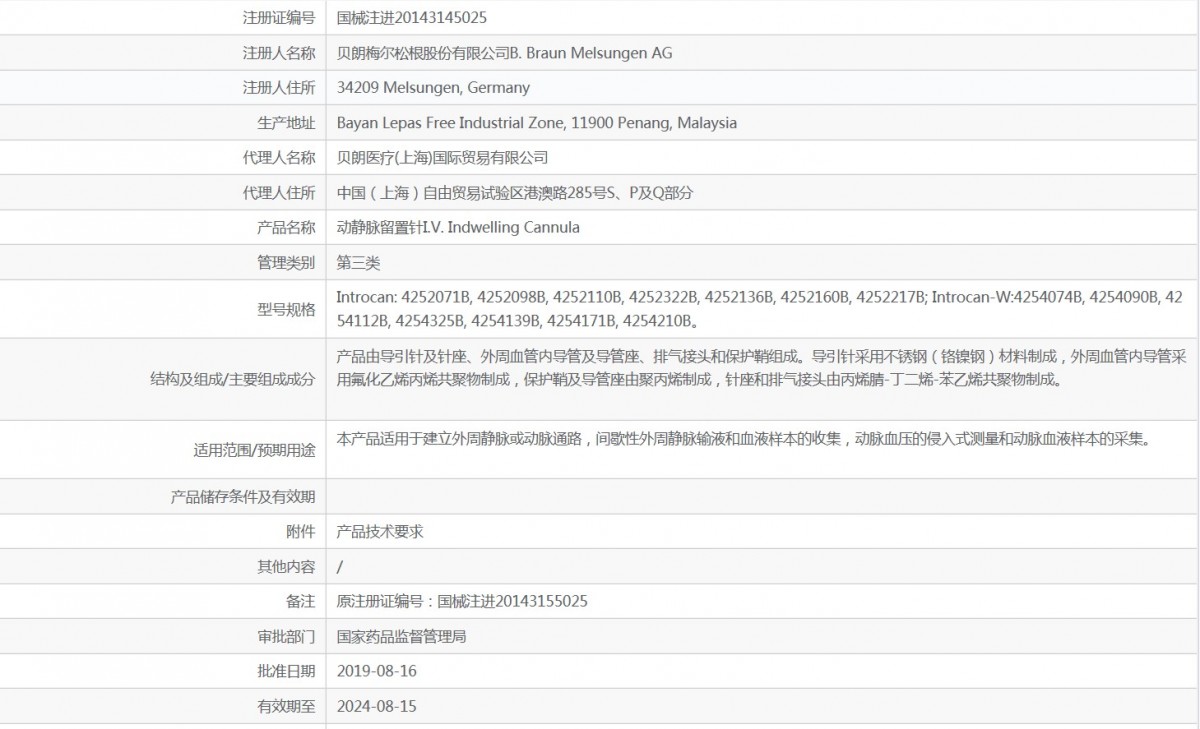Select agent name 贝朗医疗(上海)国际贸易有限公司
The image size is (1200, 729).
(x=443, y=158)
